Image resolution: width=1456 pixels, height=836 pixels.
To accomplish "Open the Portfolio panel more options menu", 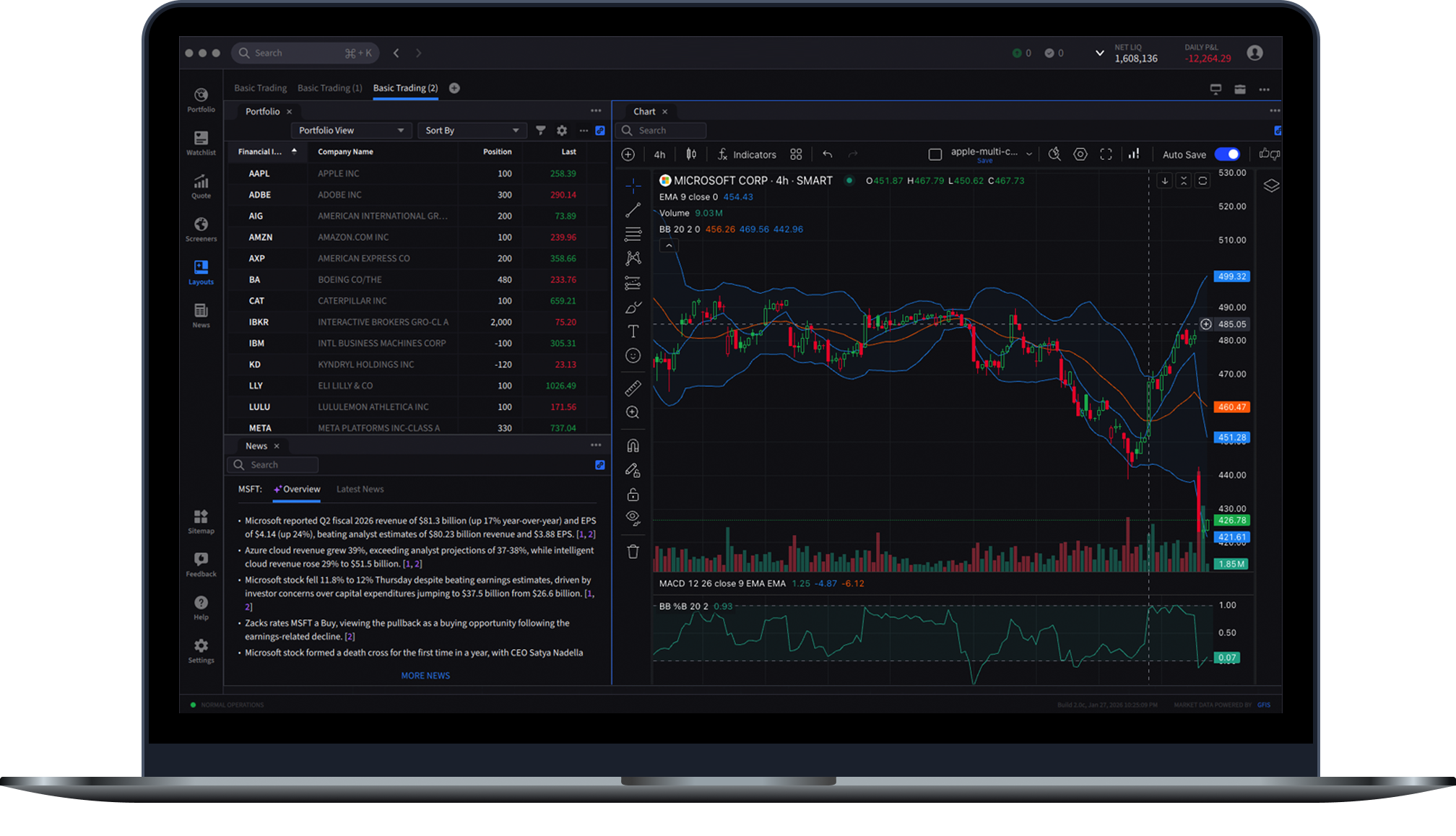I will tap(596, 110).
